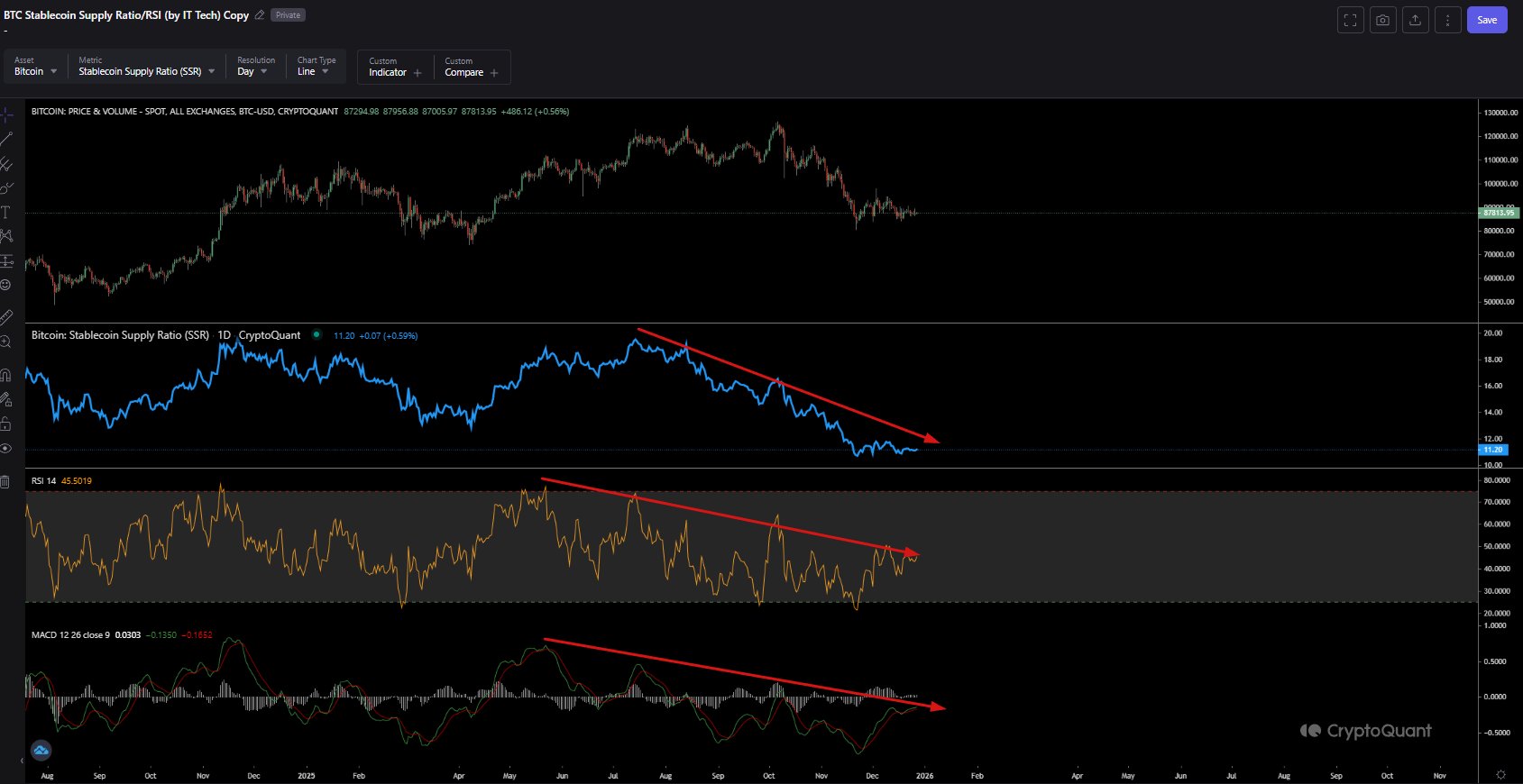Open the Metric Stablecoin Supply Ratio dropdown
Screen dimensions: 1523x784
click(x=146, y=67)
